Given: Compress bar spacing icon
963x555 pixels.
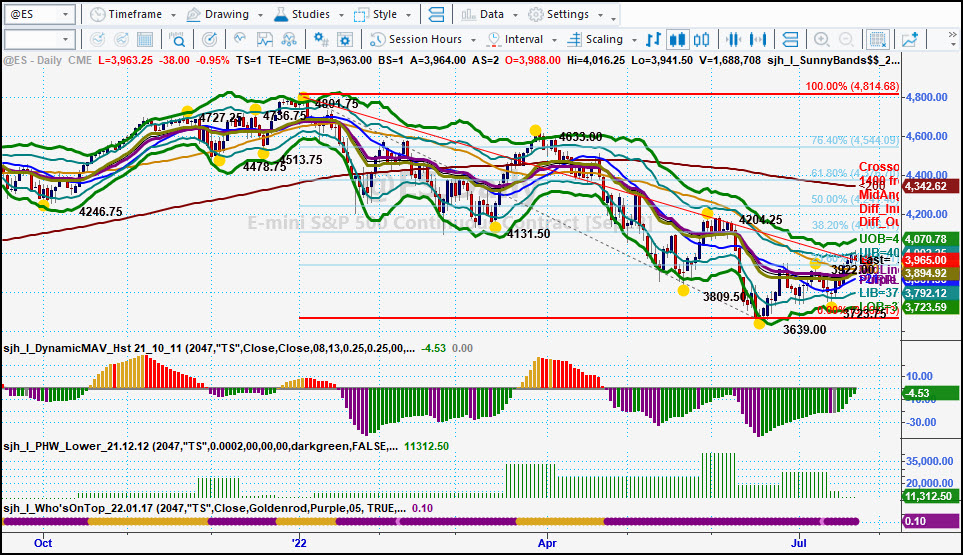Looking at the screenshot, I should point(733,40).
